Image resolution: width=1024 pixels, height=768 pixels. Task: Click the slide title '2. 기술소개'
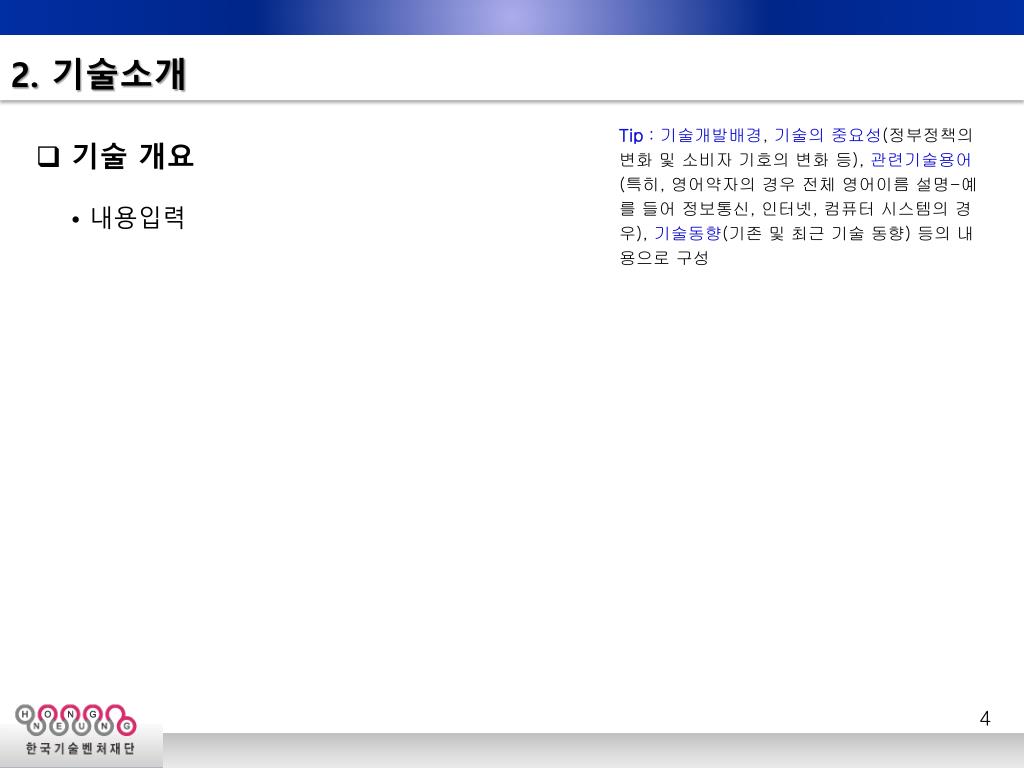pos(99,74)
